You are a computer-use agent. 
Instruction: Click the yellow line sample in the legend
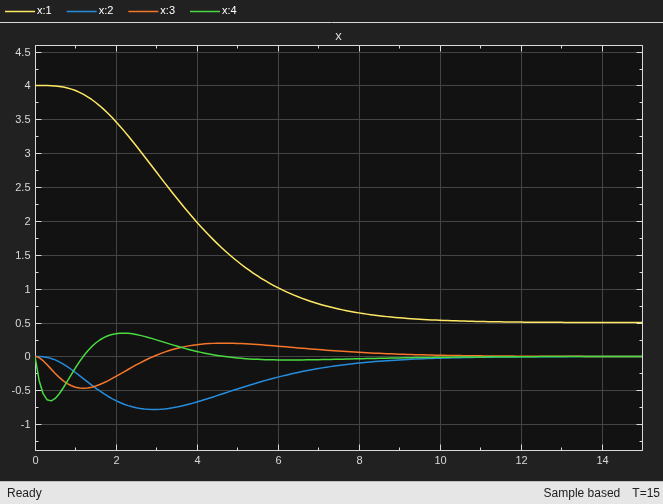[x=20, y=11]
